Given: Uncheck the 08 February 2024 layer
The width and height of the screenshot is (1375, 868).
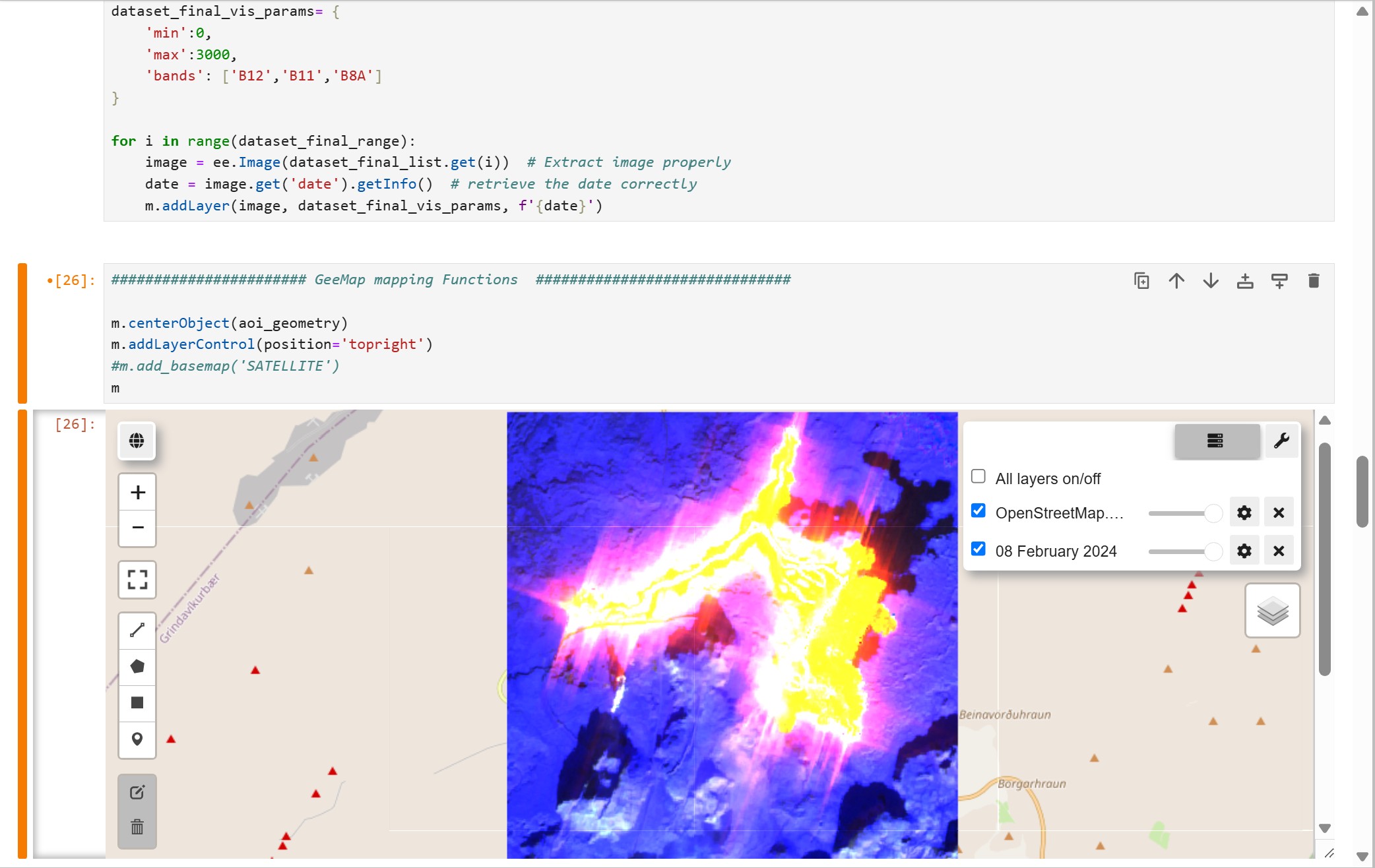Looking at the screenshot, I should point(978,549).
